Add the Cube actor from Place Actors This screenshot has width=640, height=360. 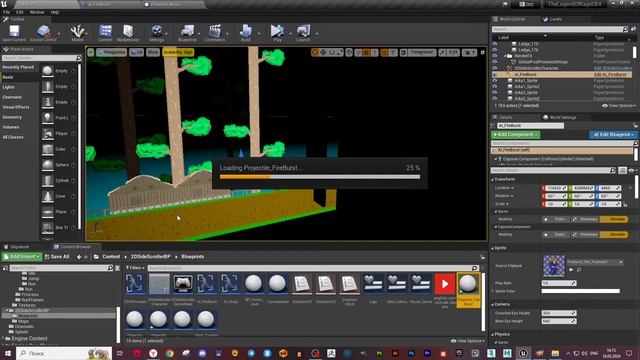tap(59, 149)
